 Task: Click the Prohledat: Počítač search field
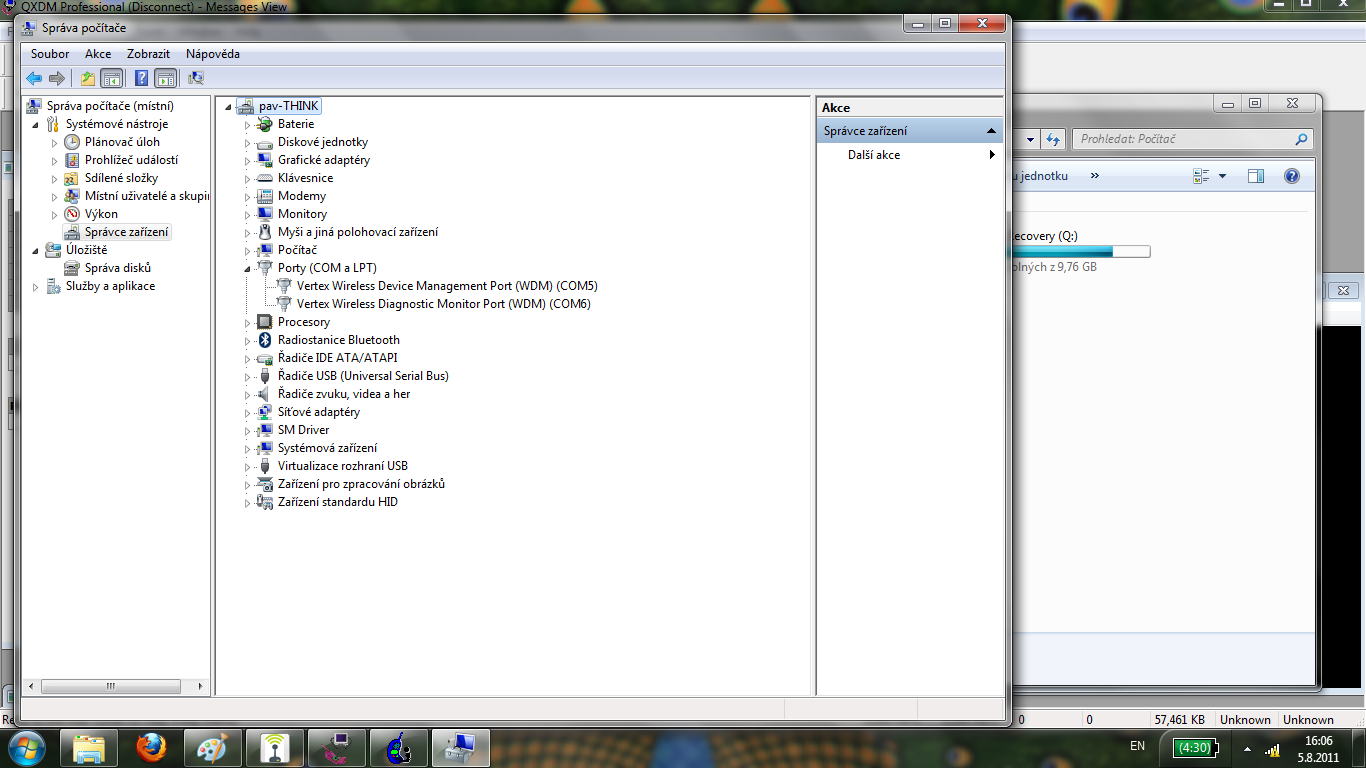point(1192,139)
